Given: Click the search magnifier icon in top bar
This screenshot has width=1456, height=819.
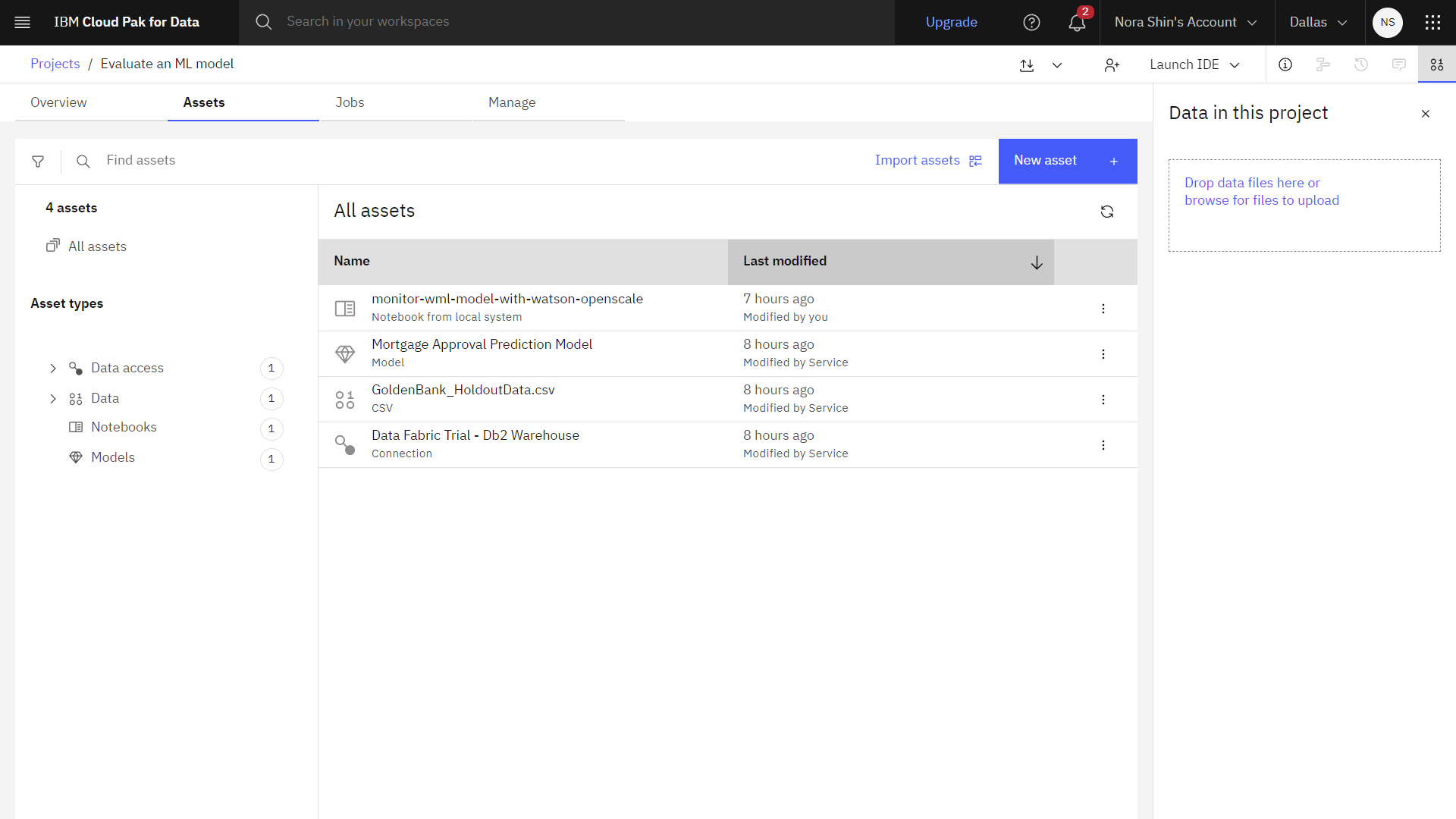Looking at the screenshot, I should (x=263, y=22).
